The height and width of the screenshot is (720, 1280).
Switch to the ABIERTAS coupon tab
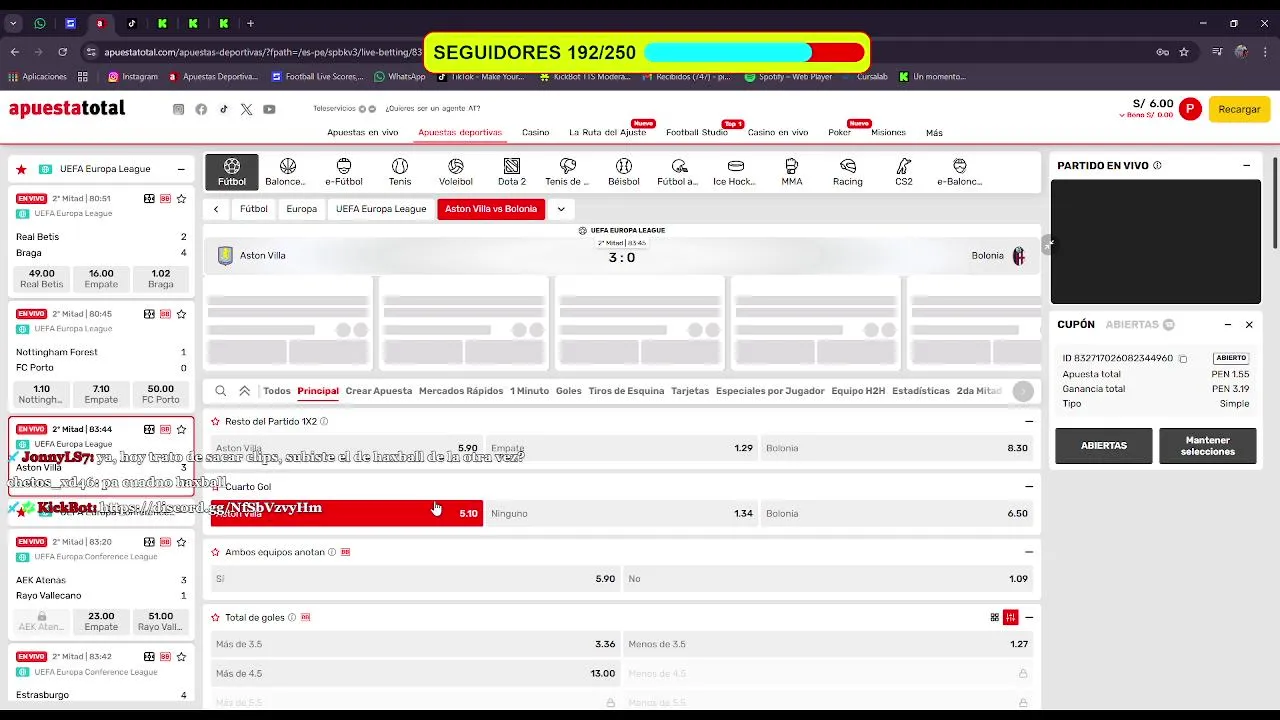pos(1139,325)
